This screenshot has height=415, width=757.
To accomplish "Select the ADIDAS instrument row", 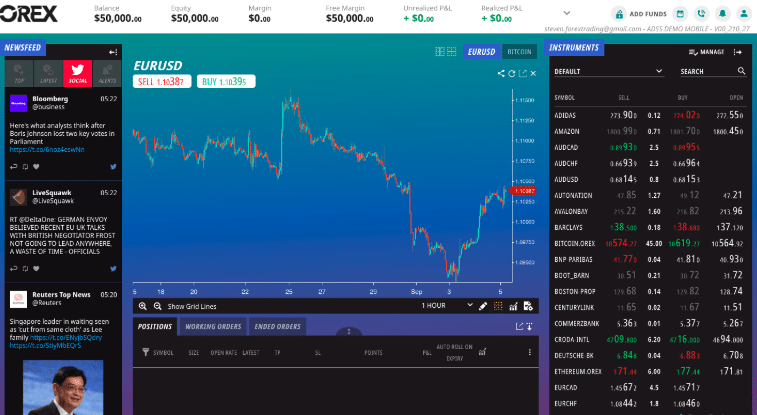I will pyautogui.click(x=650, y=115).
